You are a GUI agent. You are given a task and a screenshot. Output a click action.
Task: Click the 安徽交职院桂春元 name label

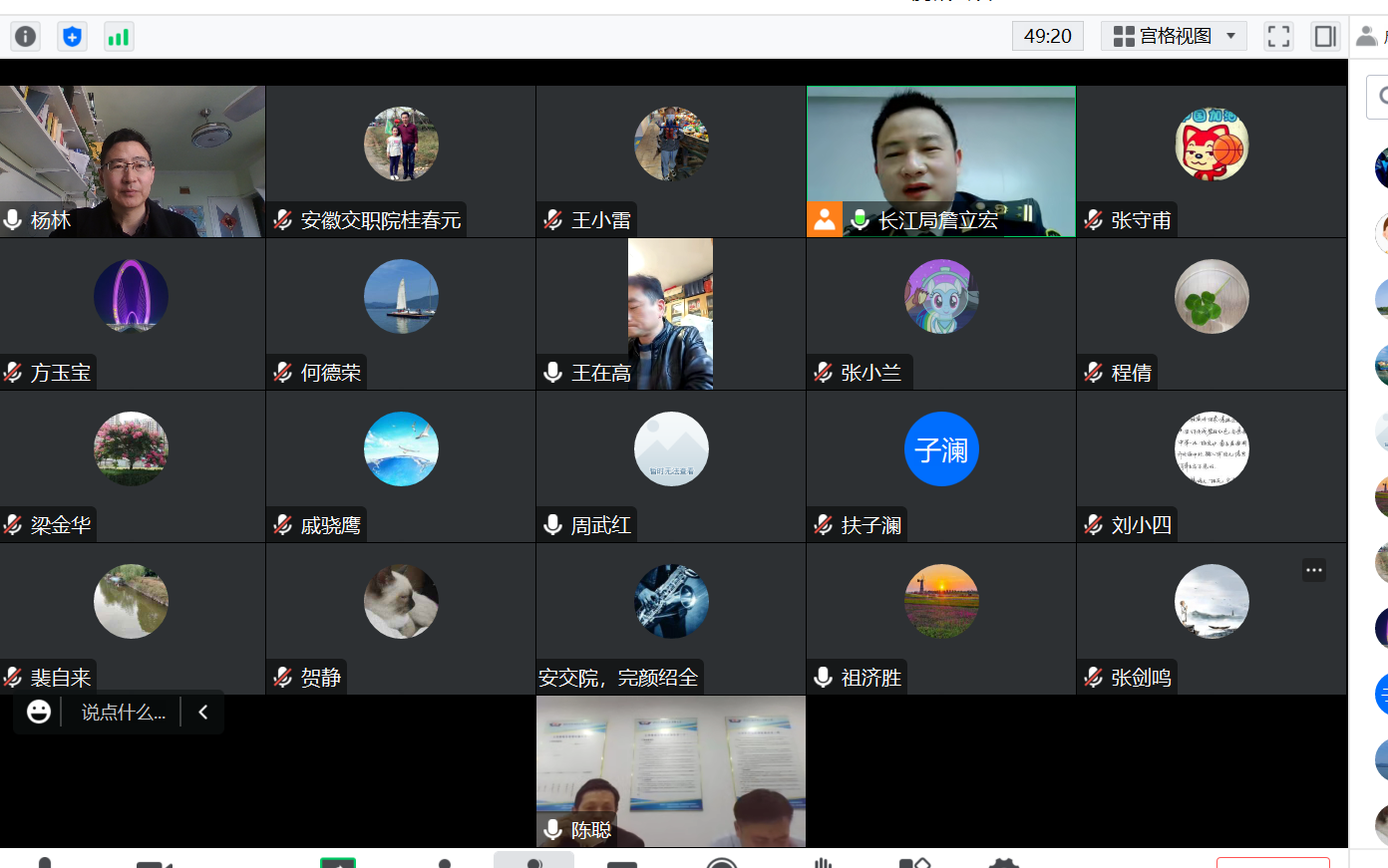pos(380,220)
